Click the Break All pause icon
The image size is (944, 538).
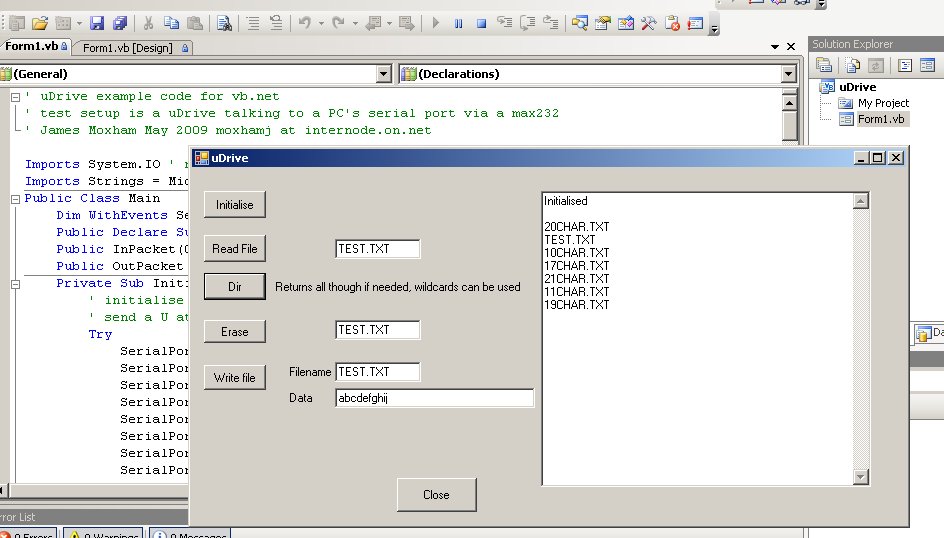click(x=459, y=23)
